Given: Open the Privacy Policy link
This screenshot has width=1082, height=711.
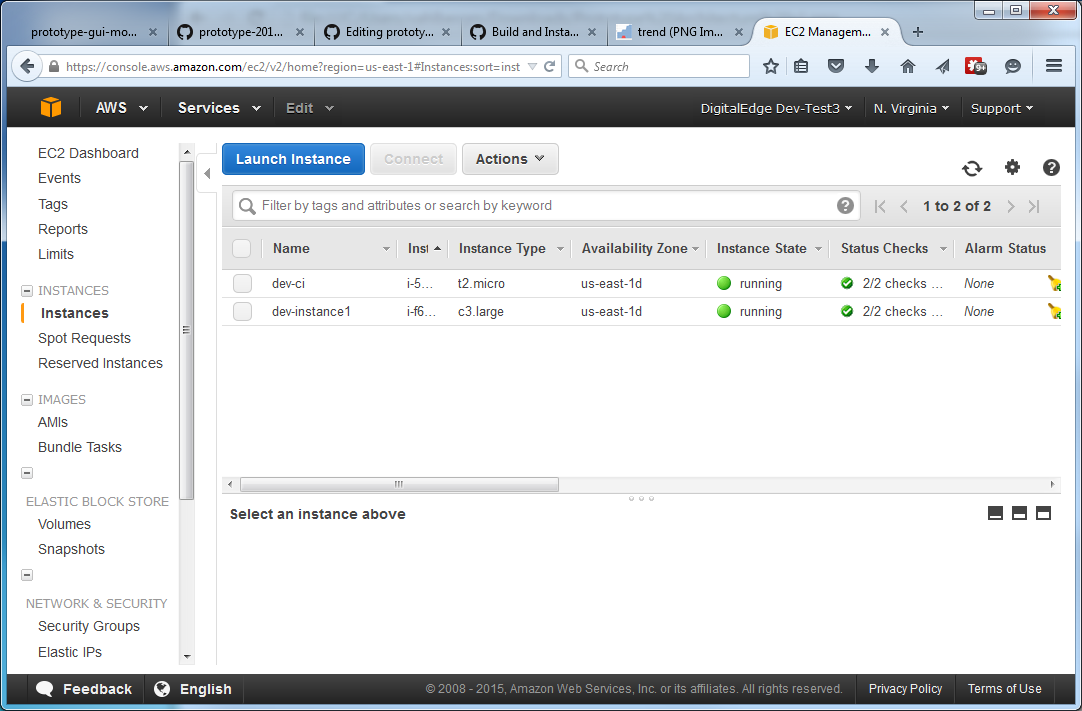Looking at the screenshot, I should coord(905,689).
